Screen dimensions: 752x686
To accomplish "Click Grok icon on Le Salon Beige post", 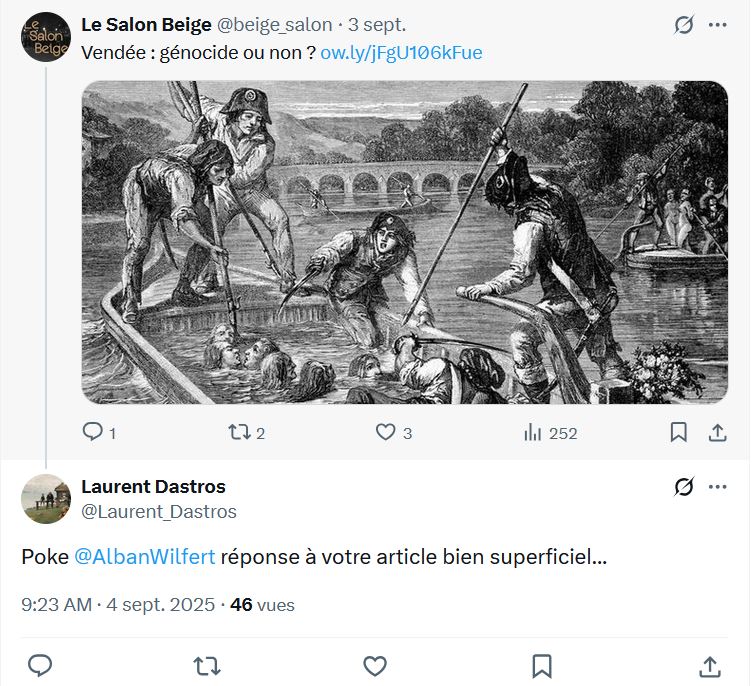I will pyautogui.click(x=684, y=25).
